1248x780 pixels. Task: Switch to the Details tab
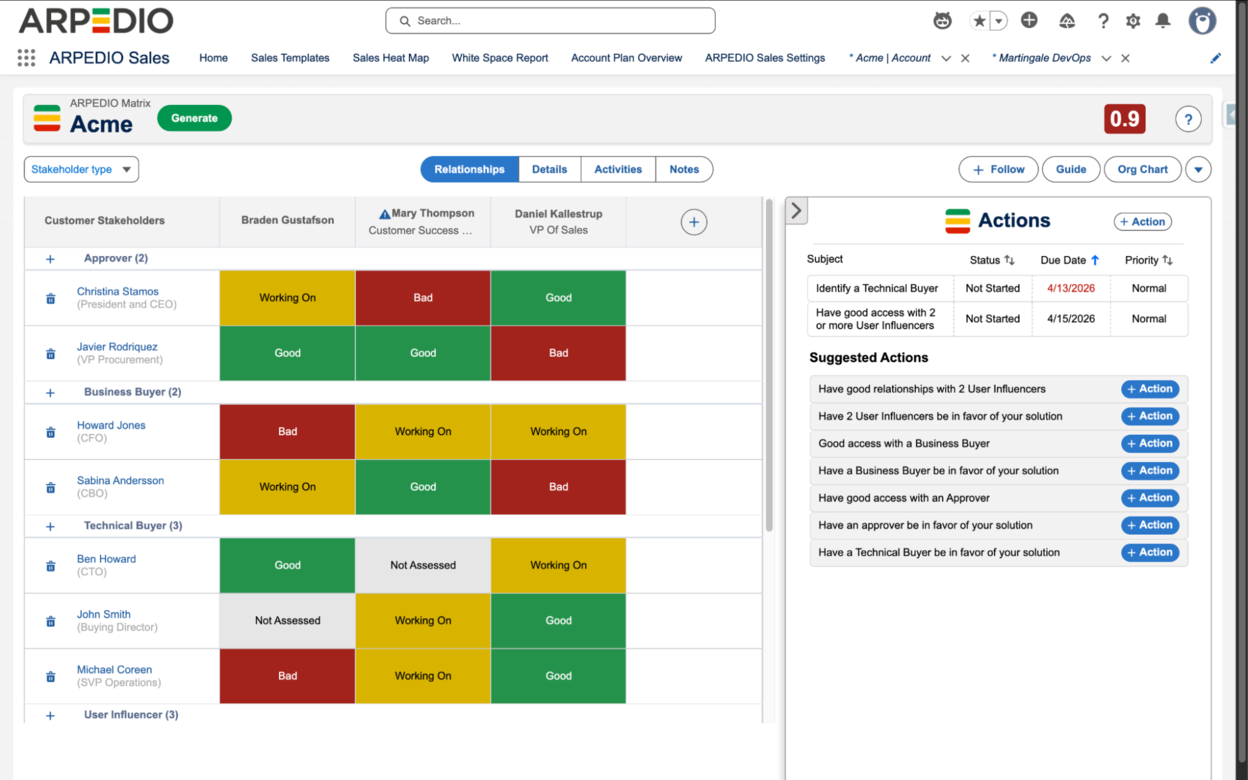pos(549,170)
